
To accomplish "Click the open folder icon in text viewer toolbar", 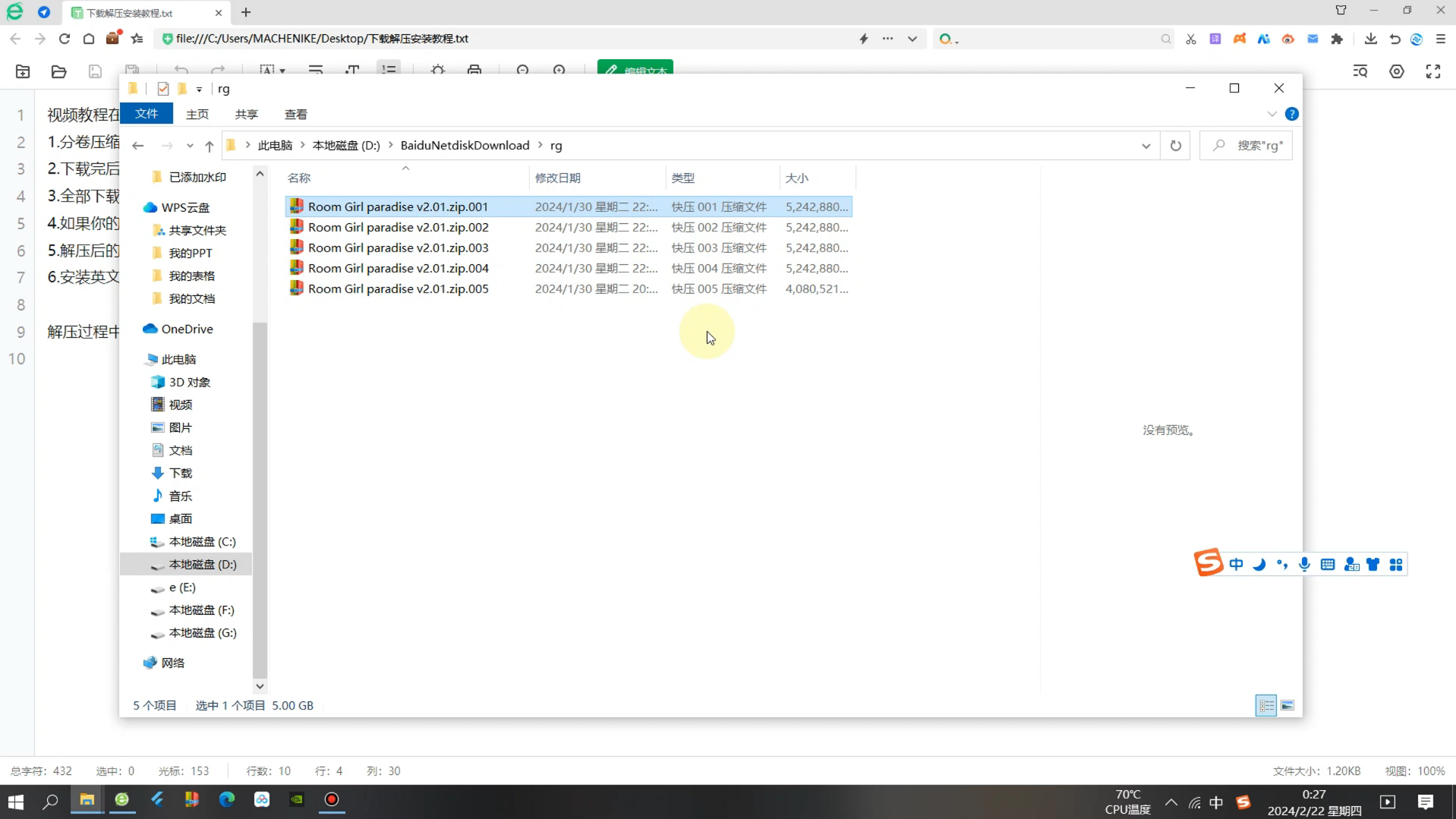I will (x=58, y=71).
